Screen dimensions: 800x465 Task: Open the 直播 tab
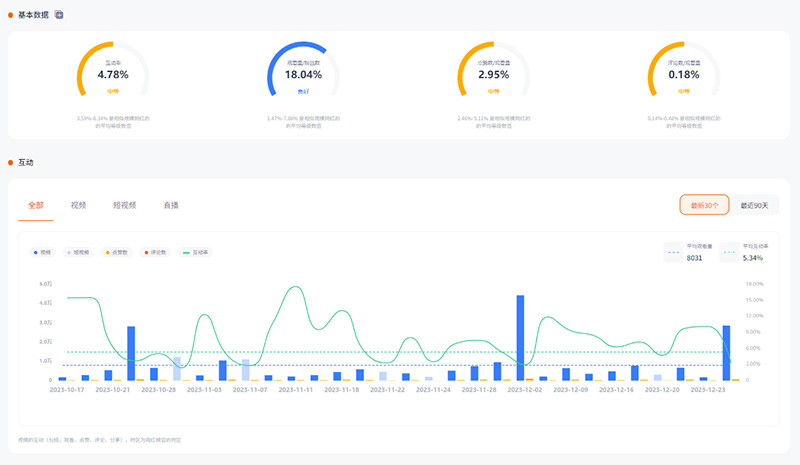[x=171, y=205]
